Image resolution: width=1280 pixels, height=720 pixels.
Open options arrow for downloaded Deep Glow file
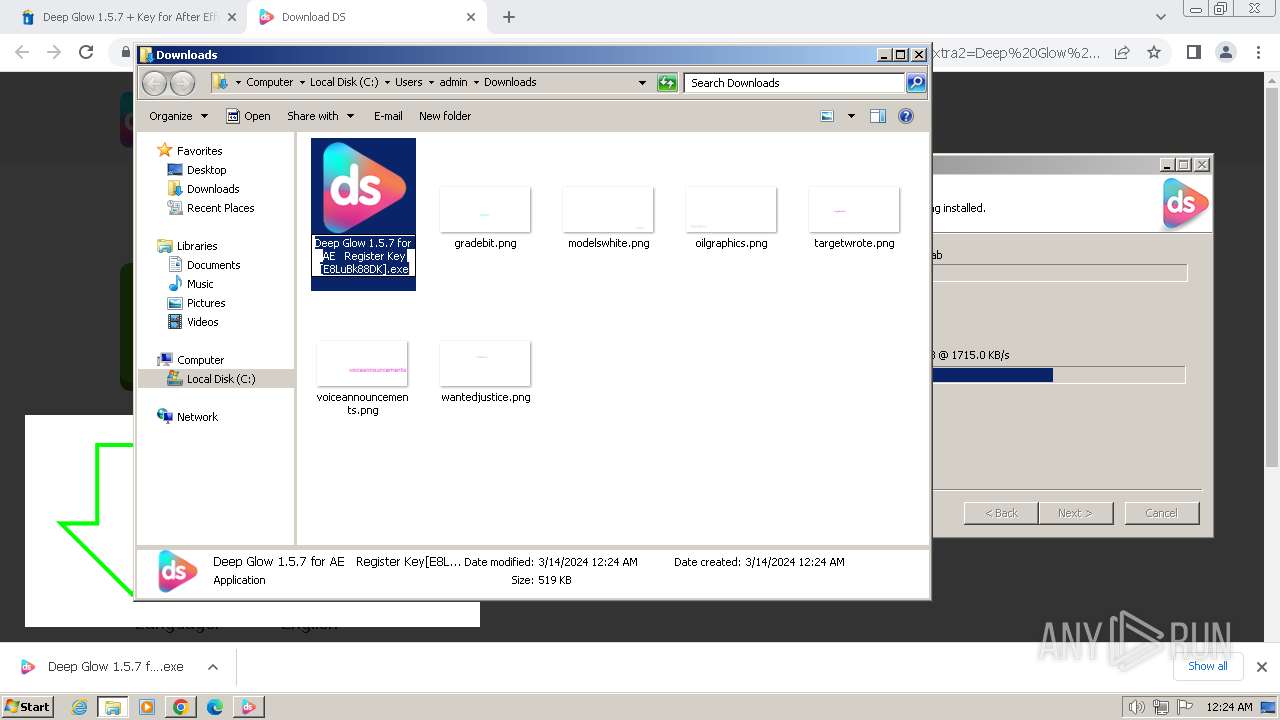(x=212, y=667)
